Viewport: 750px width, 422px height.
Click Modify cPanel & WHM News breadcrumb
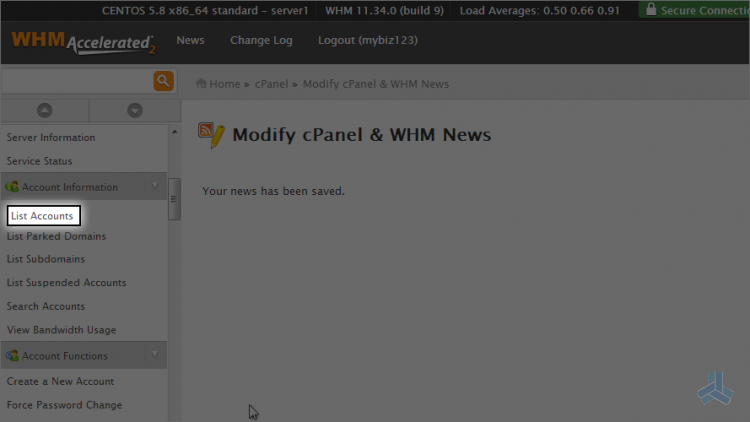click(x=376, y=84)
